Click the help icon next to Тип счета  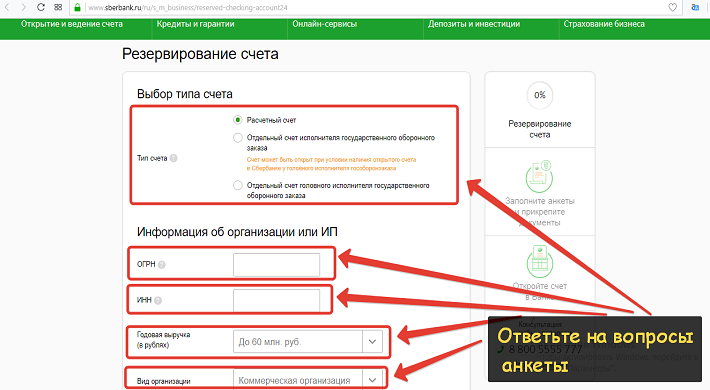[173, 158]
